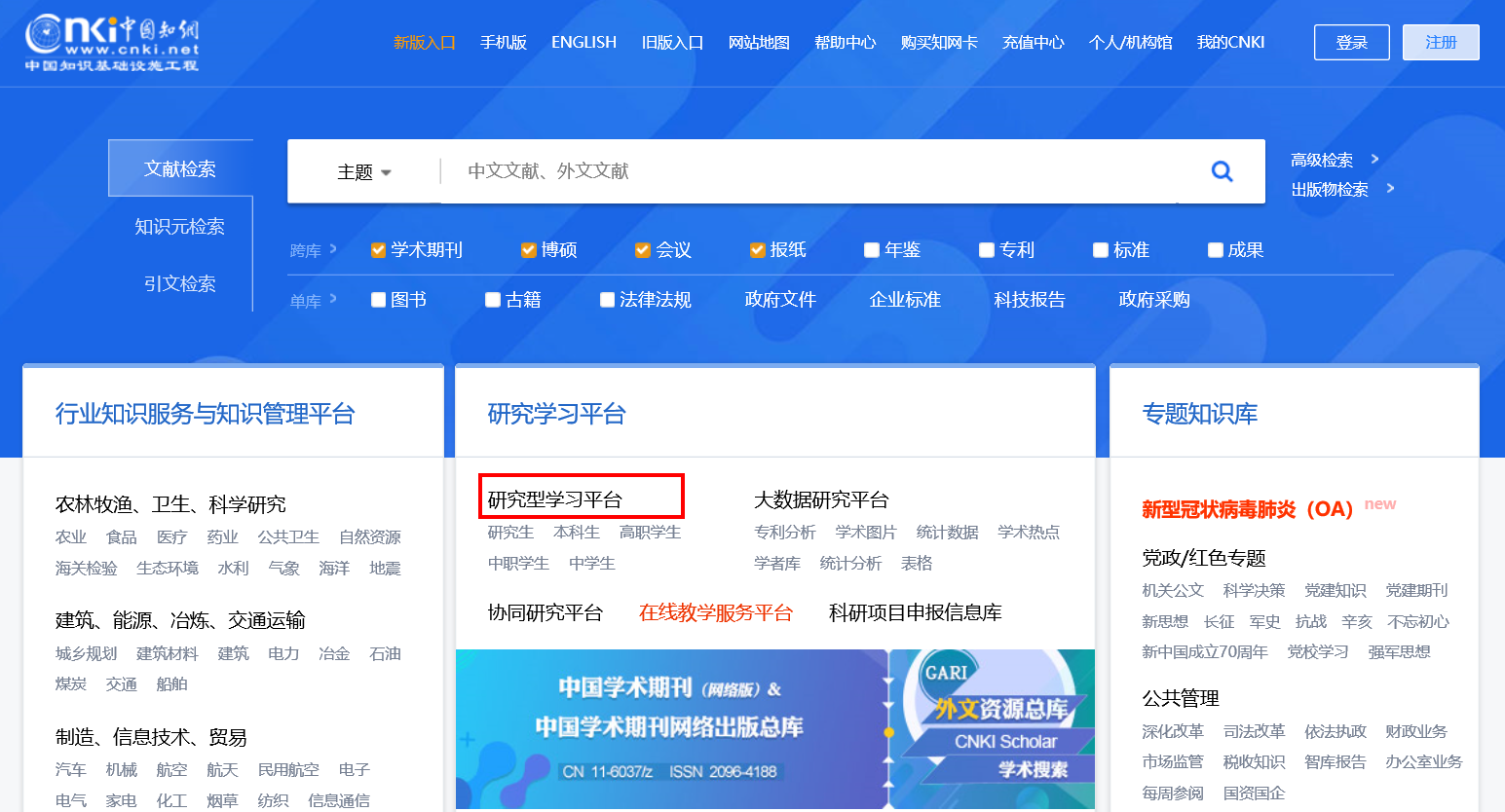The height and width of the screenshot is (812, 1505).
Task: Click 公共卫生 industry link
Action: 288,537
